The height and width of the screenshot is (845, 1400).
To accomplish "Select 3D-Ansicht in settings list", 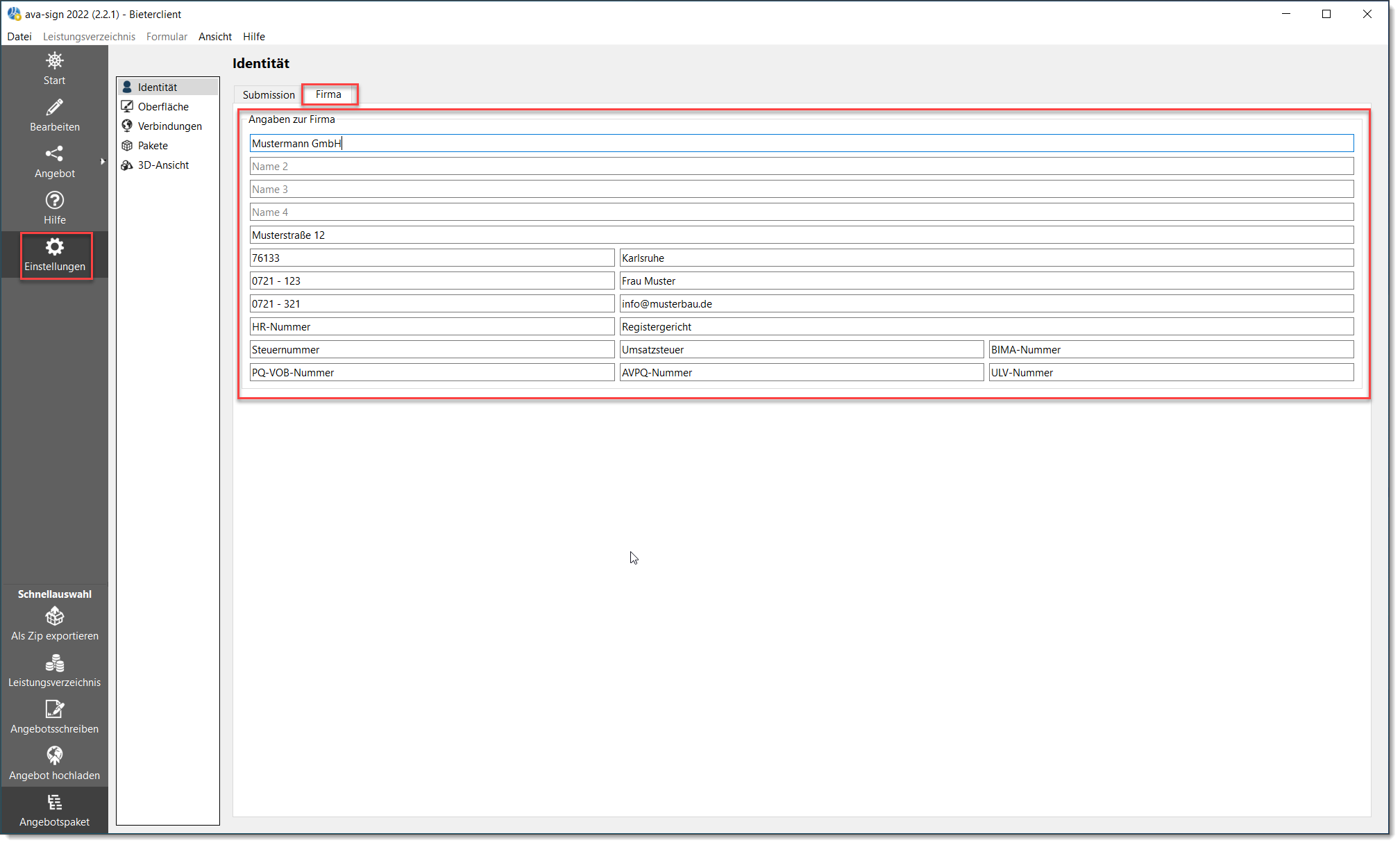I will [x=167, y=165].
